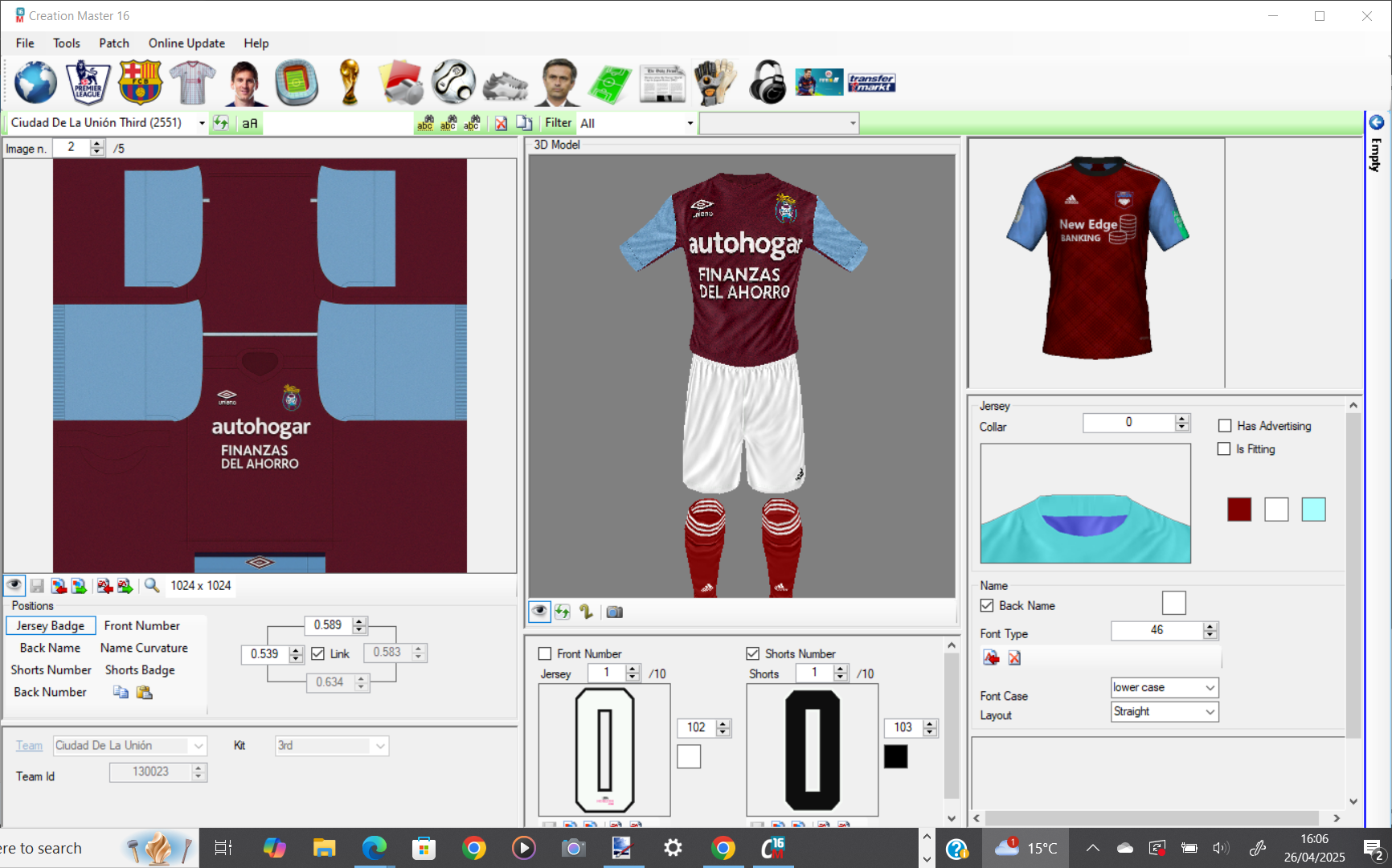Screen dimensions: 1392x868
Task: Increase the Font Type 46 stepper
Action: [x=1210, y=626]
